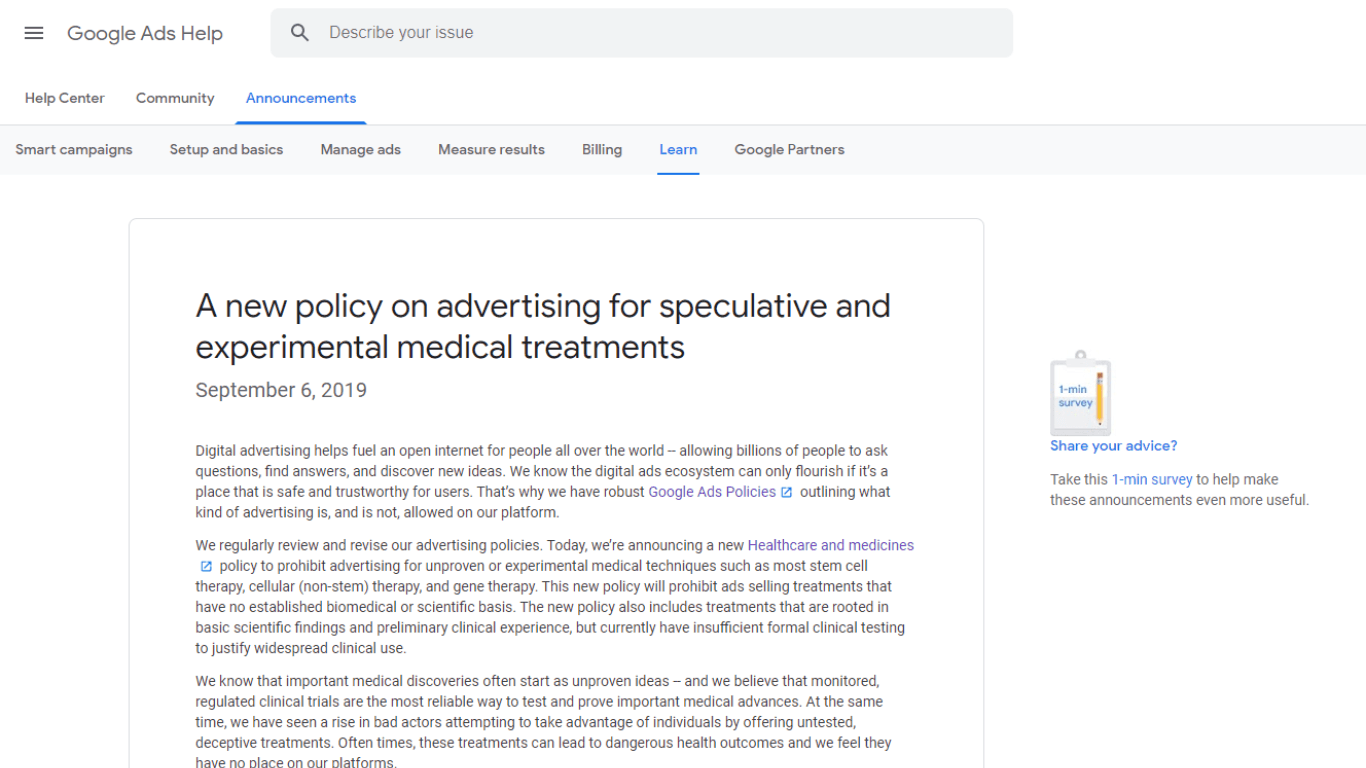Select the Announcements tab
This screenshot has height=768, width=1366.
click(x=301, y=98)
